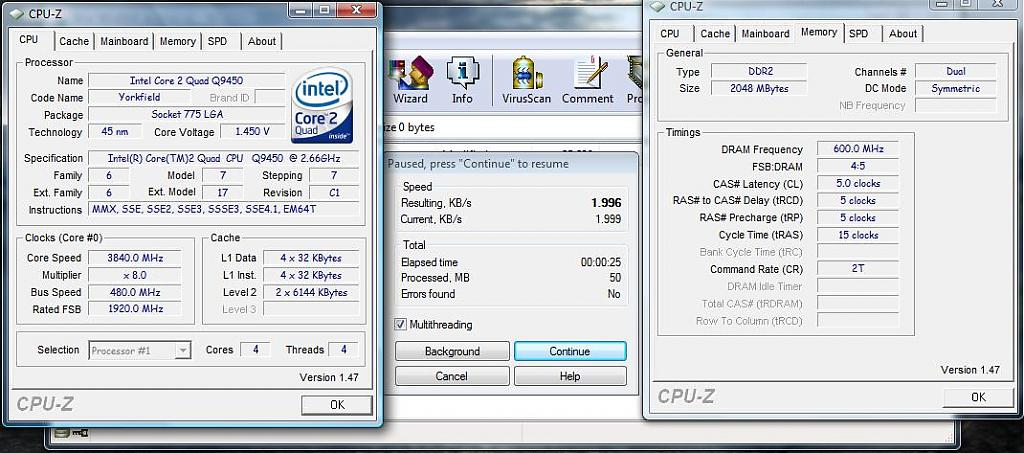Open SPD tab in right CPU-Z window

(859, 34)
